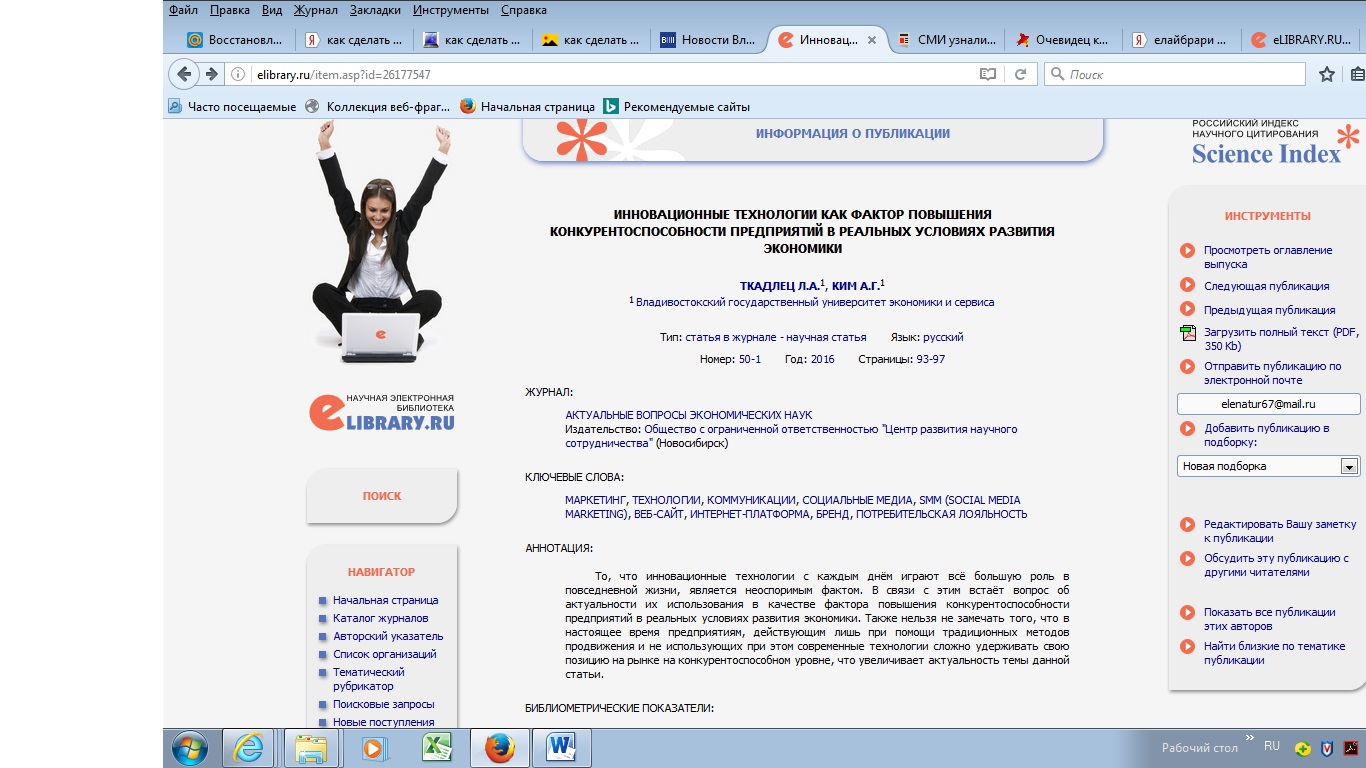Click author link ТКАДЛЕЦ Л.А.
1366x768 pixels.
point(778,286)
